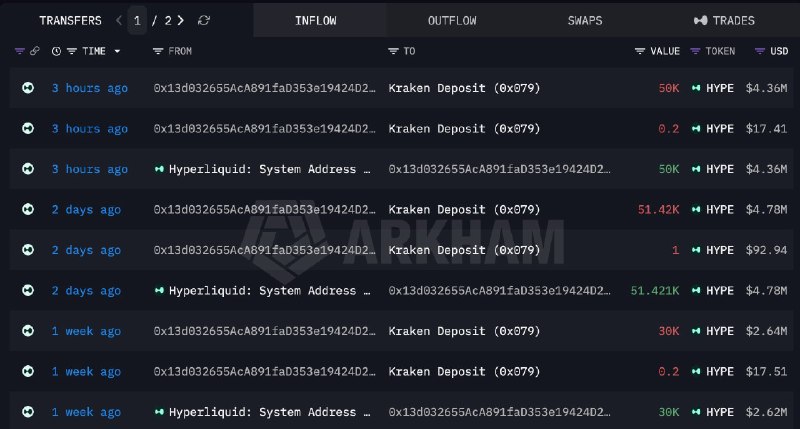Filter by TOKEN column
This screenshot has height=429, width=800.
coord(695,51)
